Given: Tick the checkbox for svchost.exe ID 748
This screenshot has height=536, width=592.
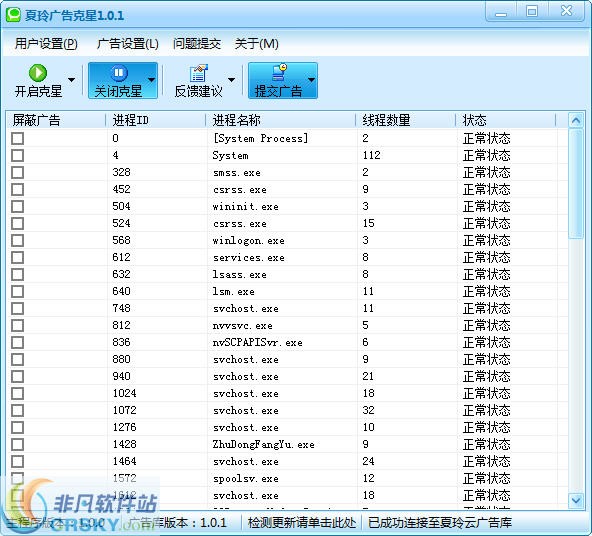Looking at the screenshot, I should click(x=17, y=308).
